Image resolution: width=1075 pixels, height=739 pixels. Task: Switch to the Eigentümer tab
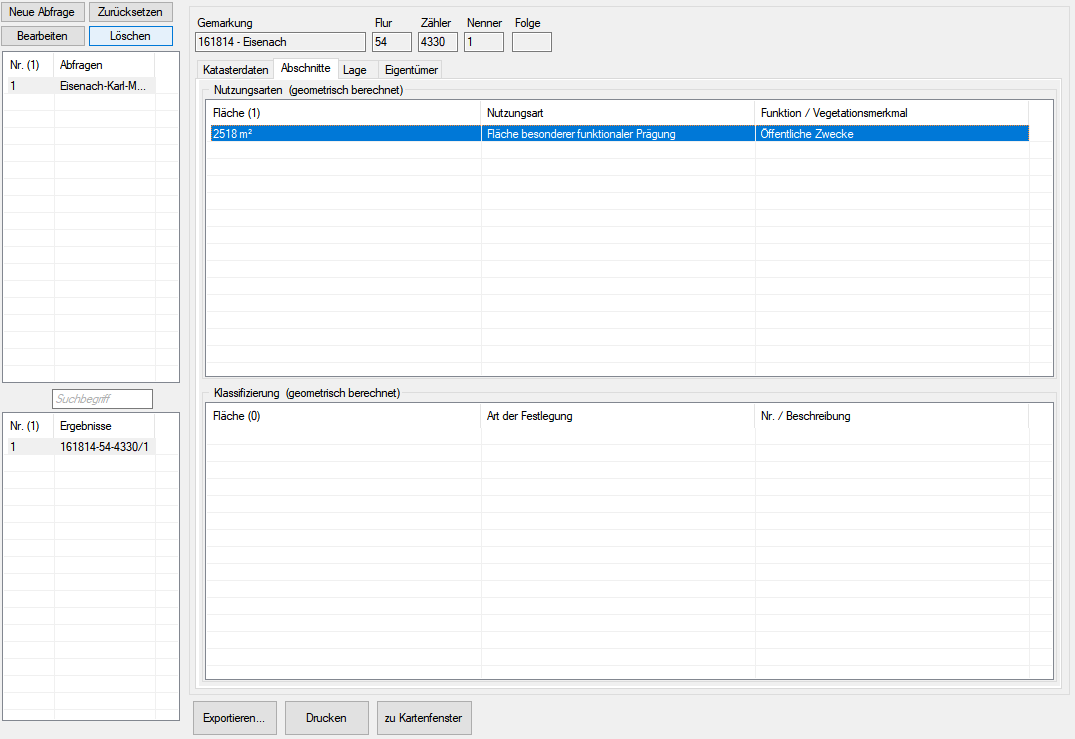411,70
